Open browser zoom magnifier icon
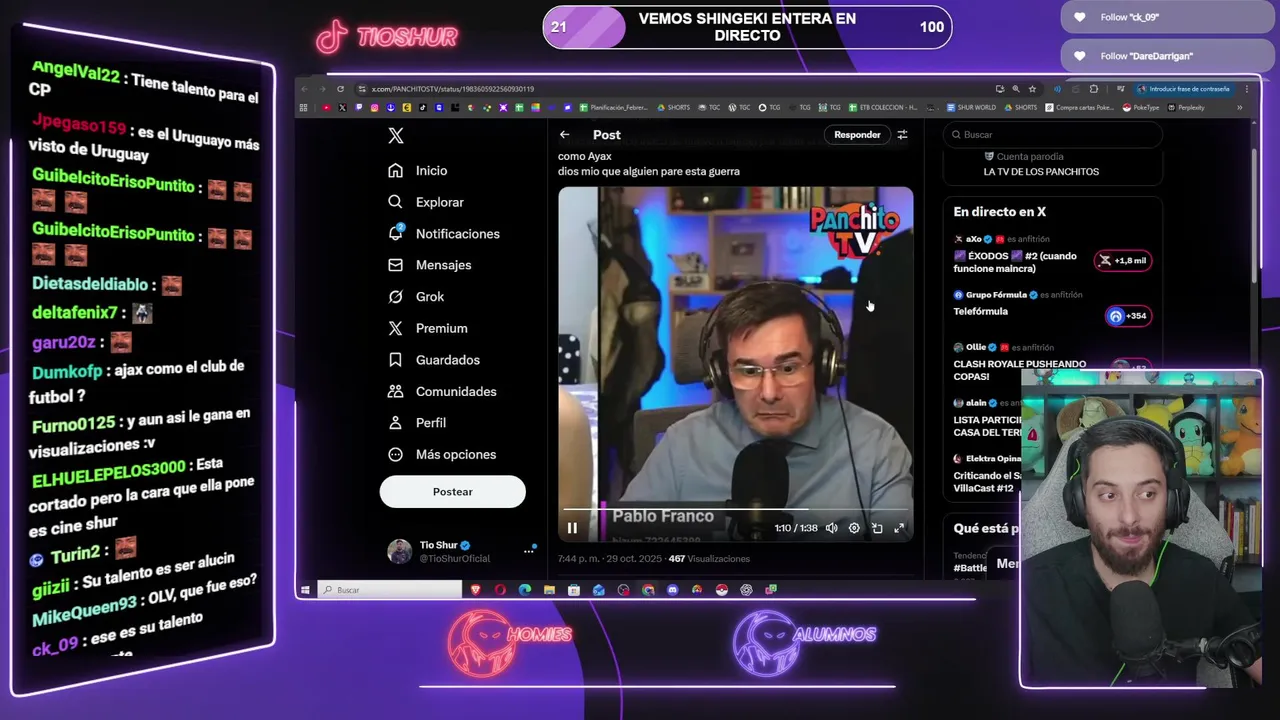The width and height of the screenshot is (1280, 720). [x=1016, y=89]
